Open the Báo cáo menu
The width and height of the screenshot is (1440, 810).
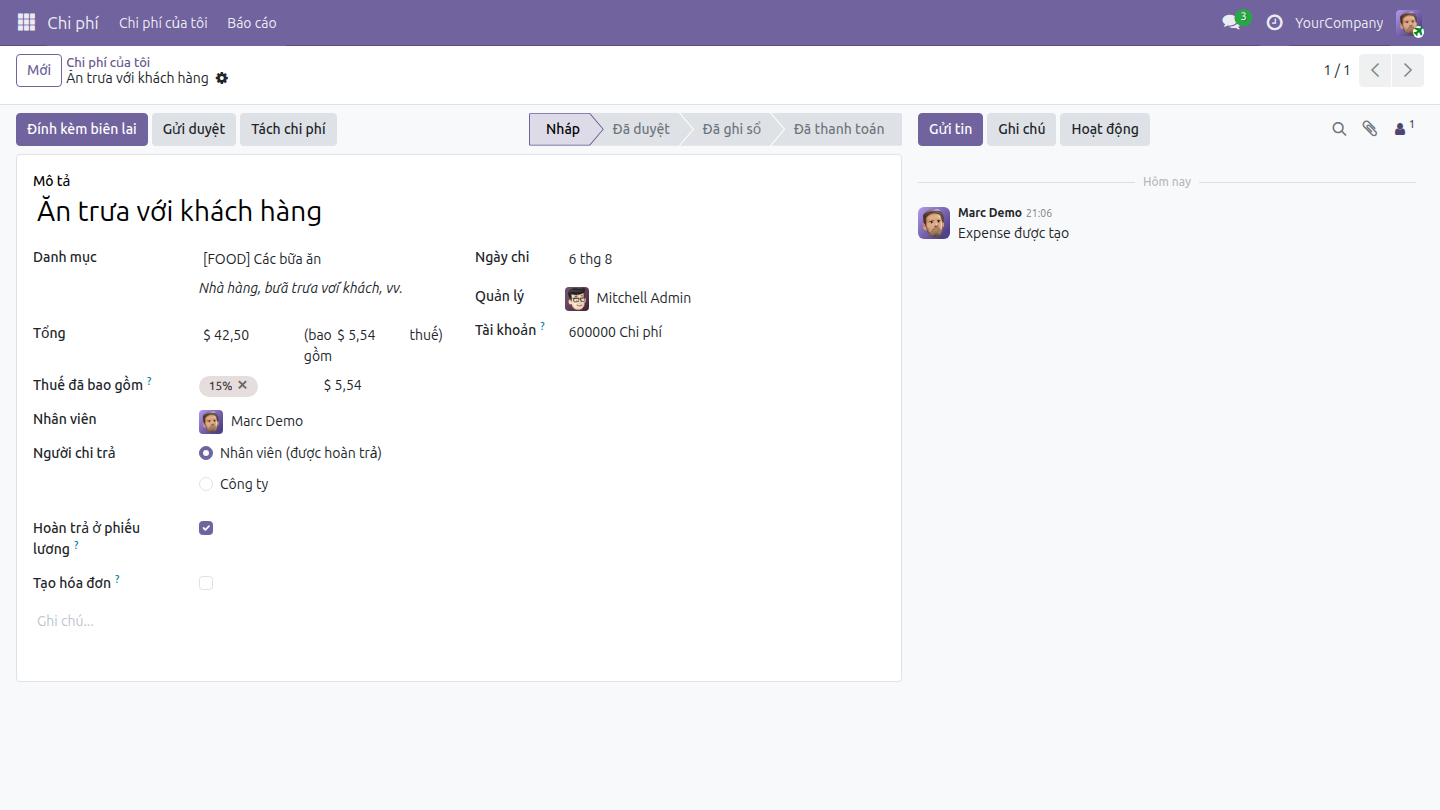[x=252, y=22]
